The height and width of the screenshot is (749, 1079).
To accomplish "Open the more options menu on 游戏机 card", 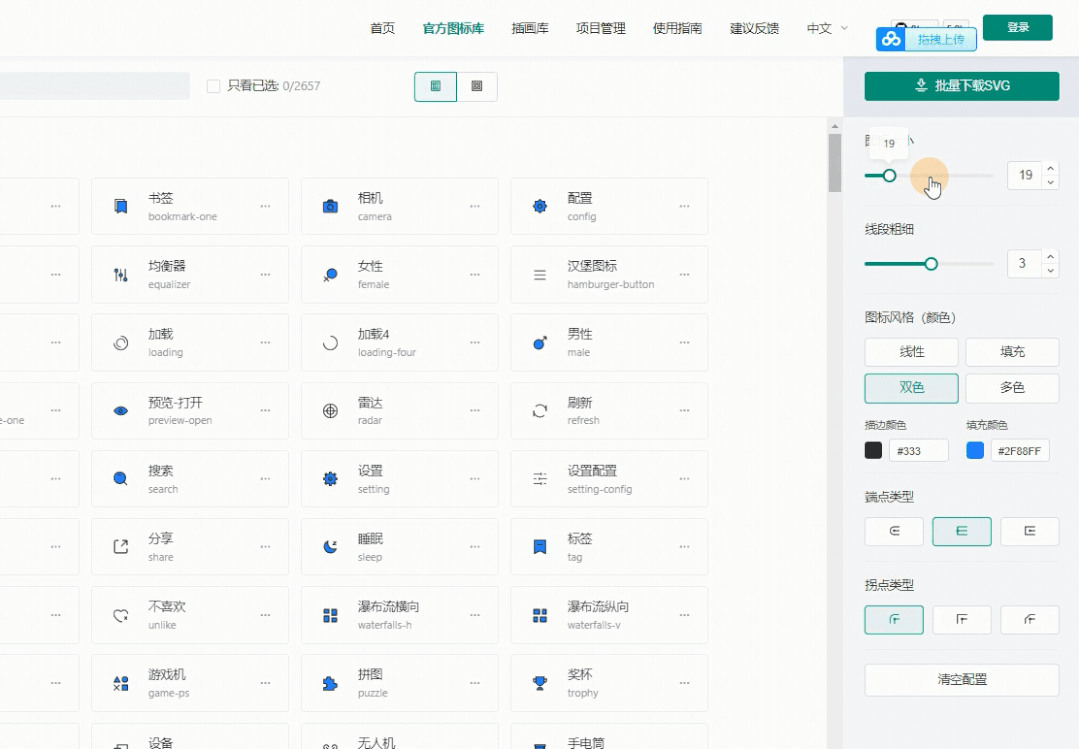I will tap(265, 683).
